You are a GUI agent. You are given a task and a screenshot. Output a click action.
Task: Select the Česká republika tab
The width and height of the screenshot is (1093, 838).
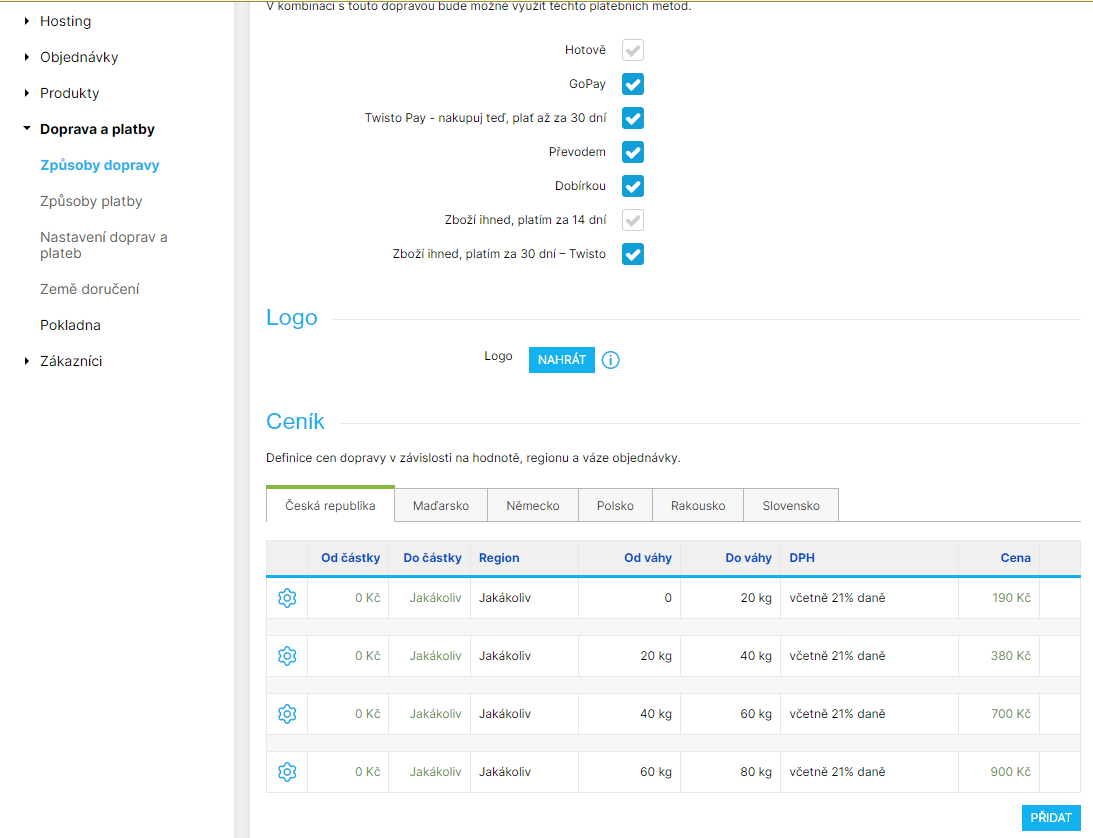tap(330, 505)
